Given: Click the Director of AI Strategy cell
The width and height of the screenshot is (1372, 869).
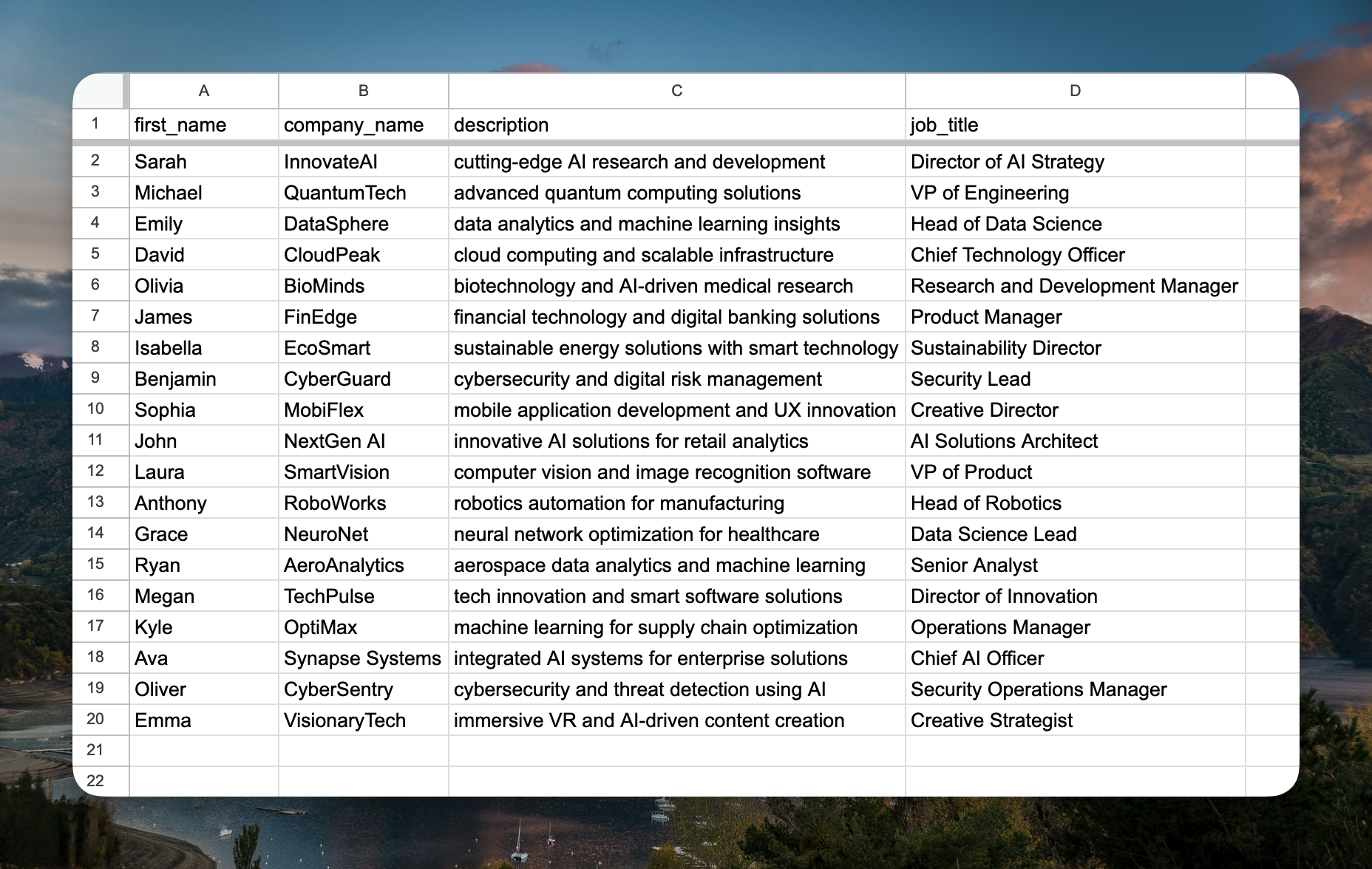Looking at the screenshot, I should click(1076, 161).
